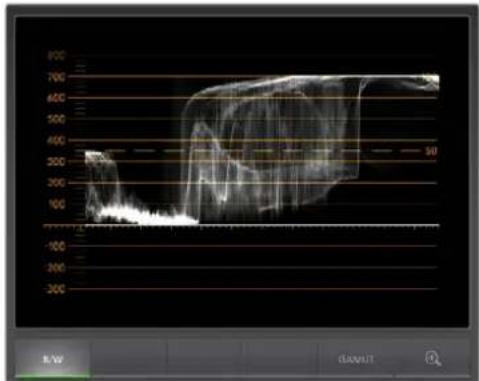Click the 100 level scale label

click(57, 204)
